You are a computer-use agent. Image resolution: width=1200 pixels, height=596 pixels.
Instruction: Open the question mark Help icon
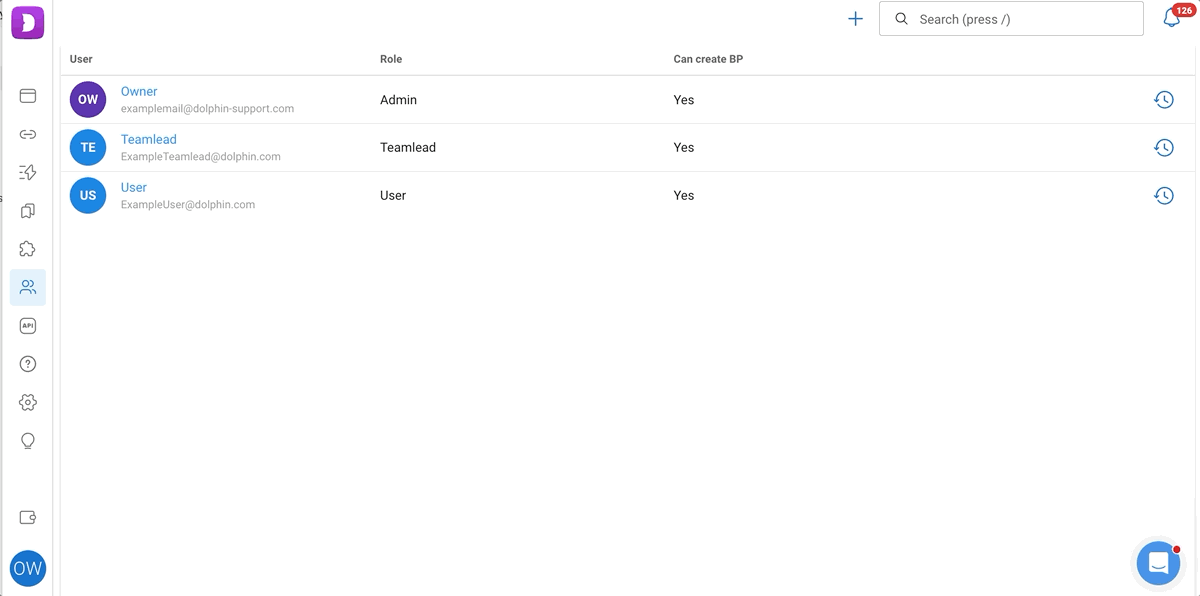[28, 364]
